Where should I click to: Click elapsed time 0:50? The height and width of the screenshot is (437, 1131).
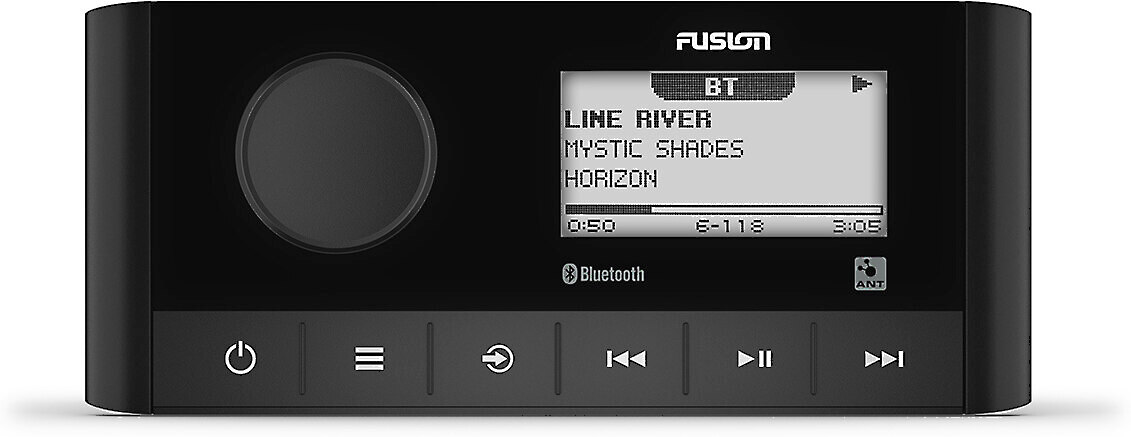(x=591, y=226)
